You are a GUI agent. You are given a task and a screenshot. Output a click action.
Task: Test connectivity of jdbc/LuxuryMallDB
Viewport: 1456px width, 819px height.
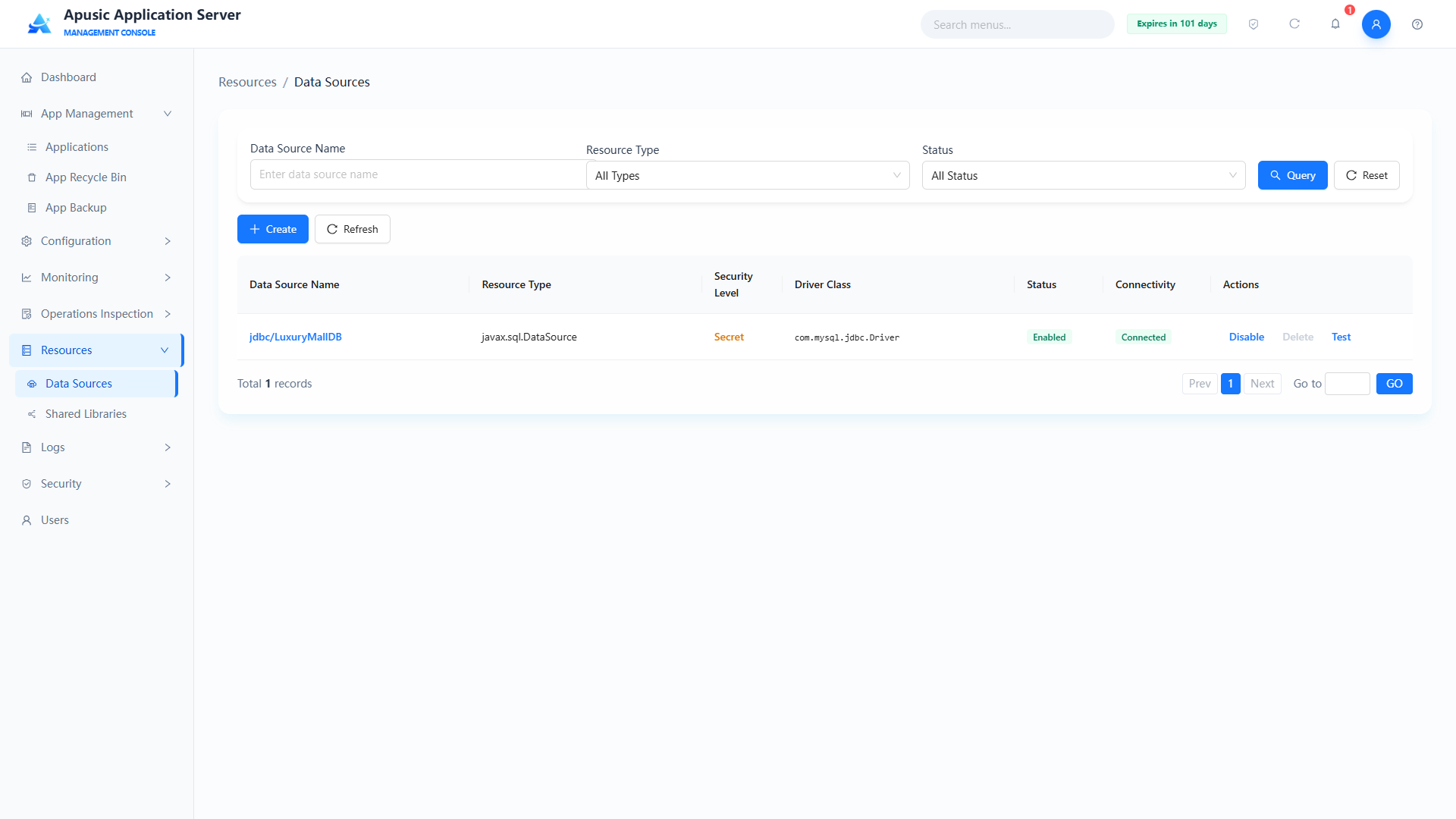[1341, 337]
